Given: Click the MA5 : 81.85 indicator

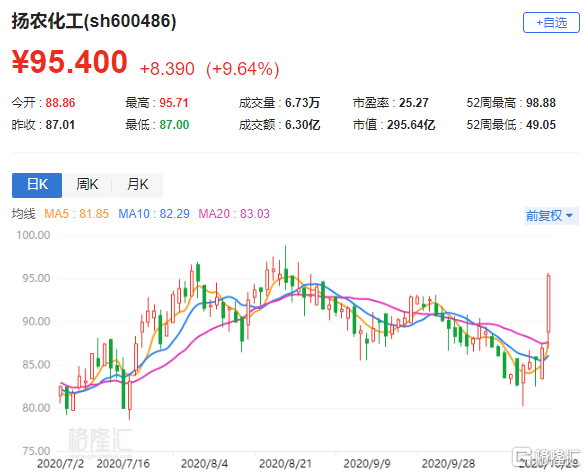Looking at the screenshot, I should pyautogui.click(x=76, y=214).
